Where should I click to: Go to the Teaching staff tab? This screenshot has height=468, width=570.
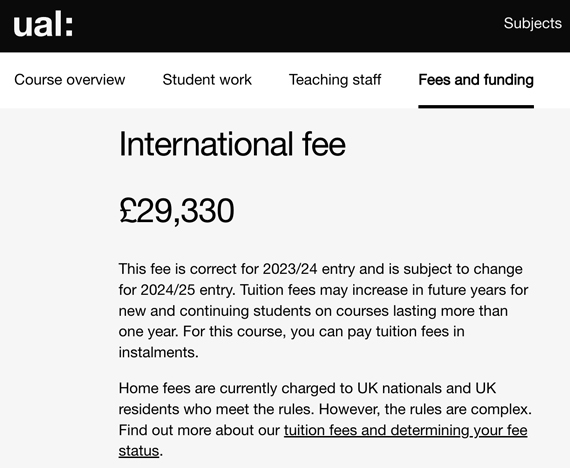point(335,80)
